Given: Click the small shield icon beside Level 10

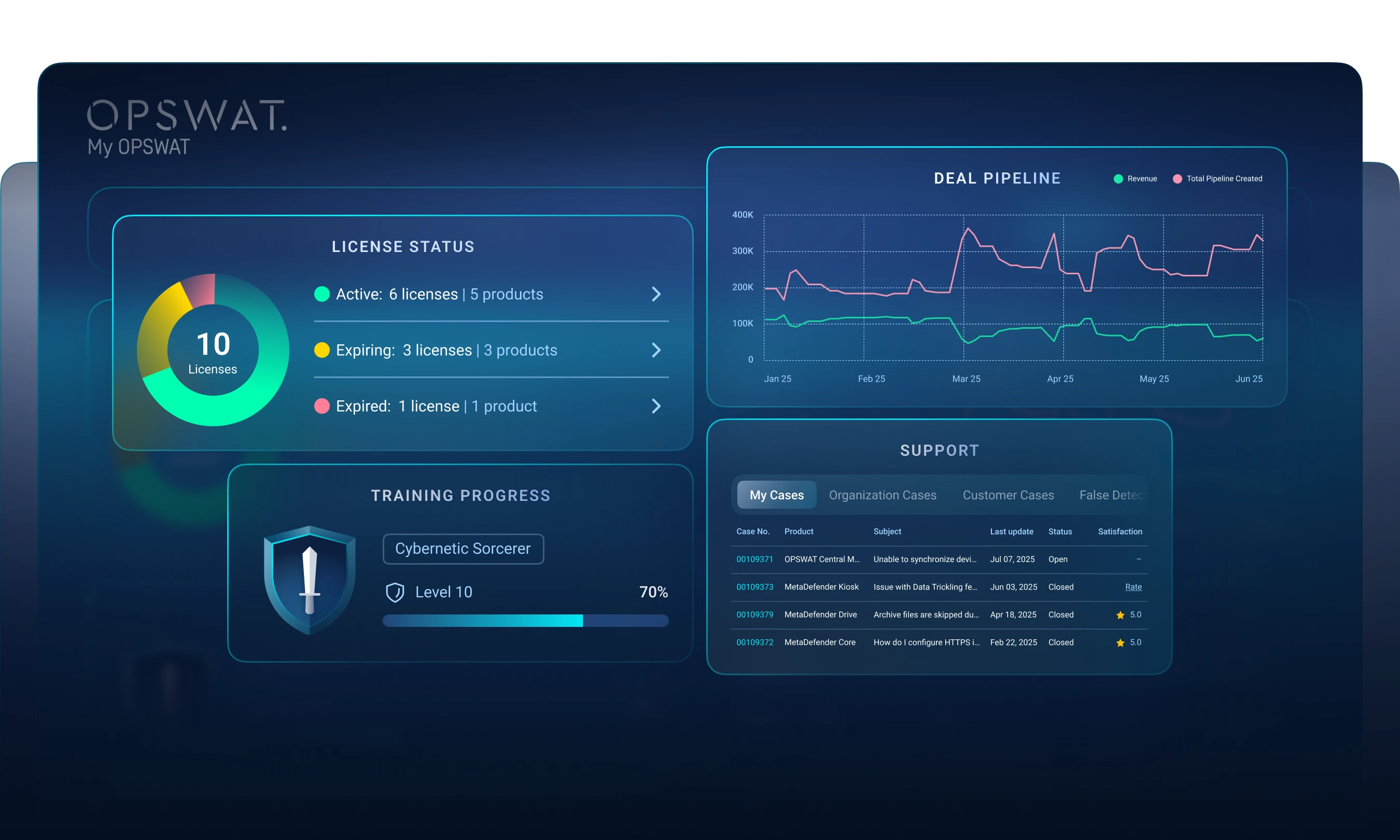Looking at the screenshot, I should click(395, 592).
